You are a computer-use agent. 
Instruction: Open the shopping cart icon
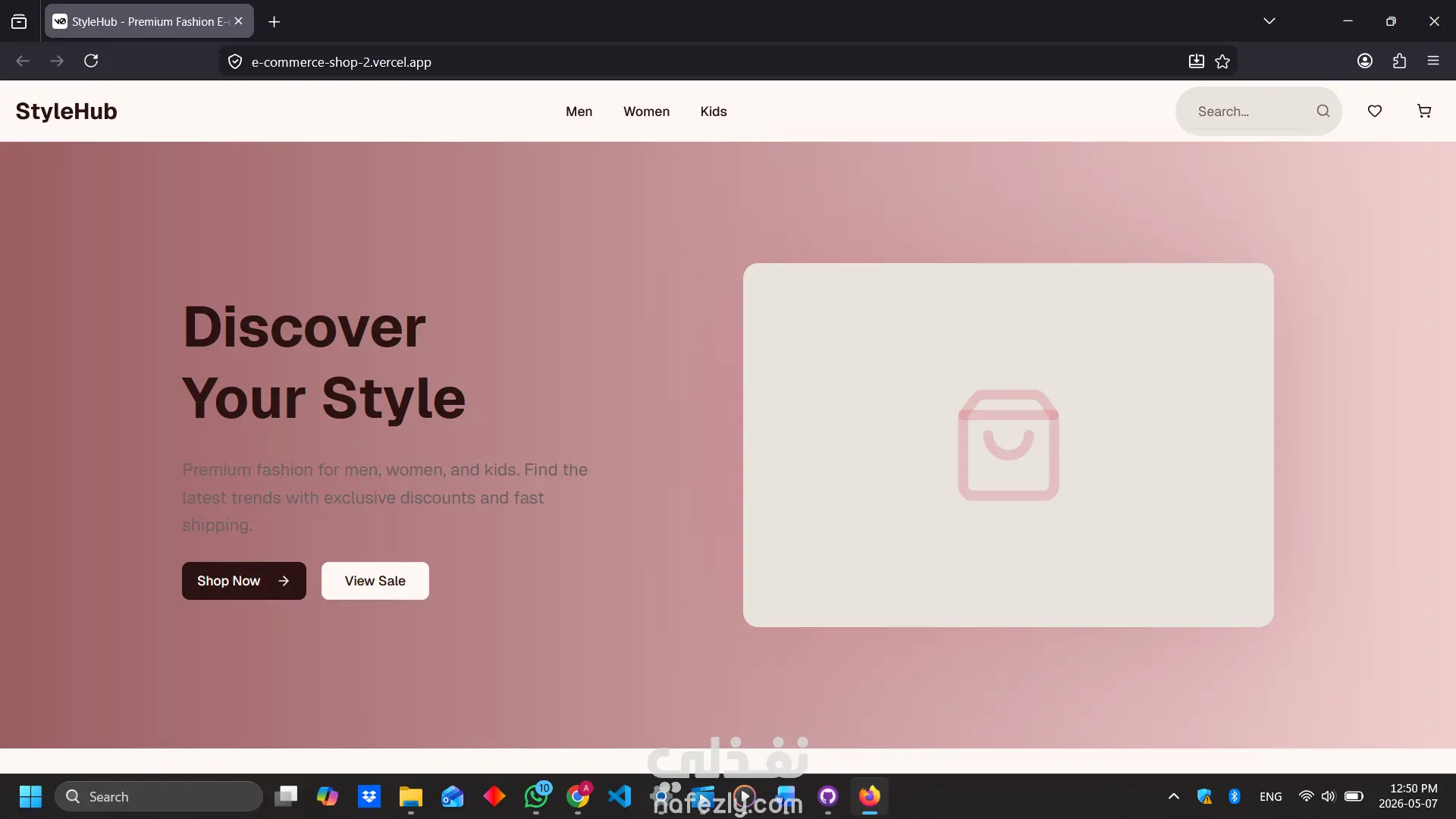coord(1424,111)
